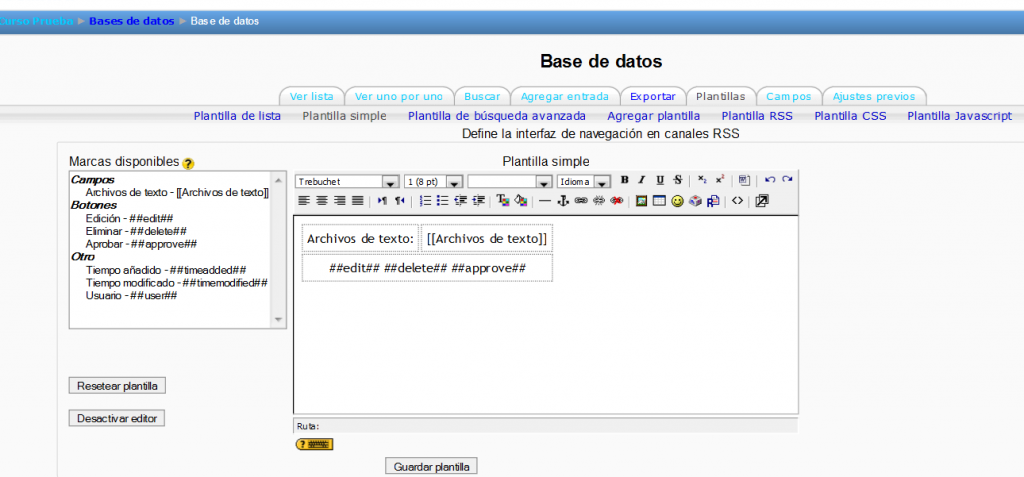Center-align the text
Viewport: 1024px width, 477px height.
pos(321,201)
